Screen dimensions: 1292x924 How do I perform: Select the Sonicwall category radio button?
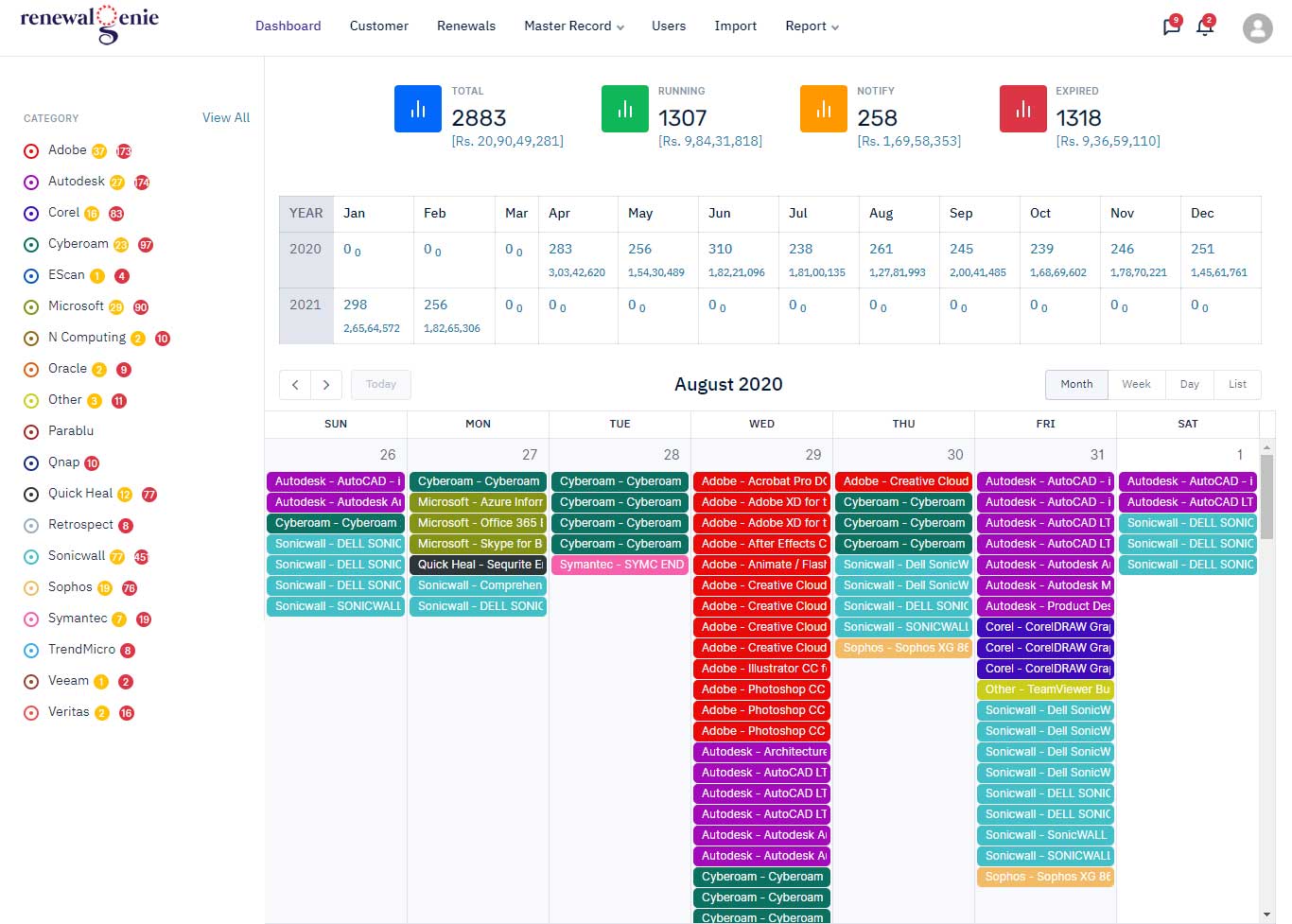[31, 557]
